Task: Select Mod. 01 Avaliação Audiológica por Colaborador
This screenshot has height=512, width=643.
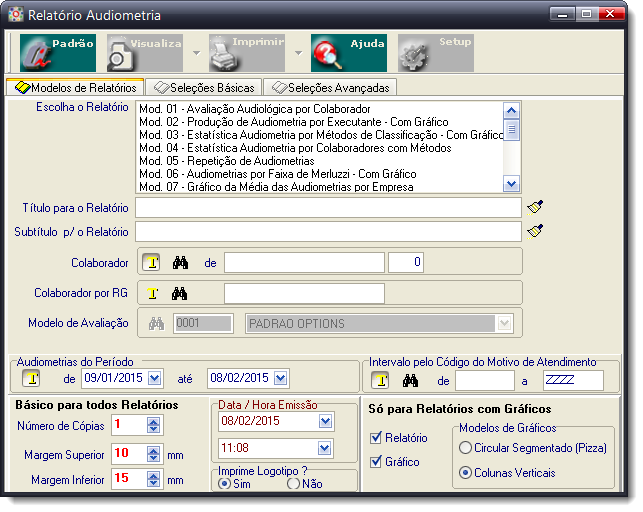Action: click(255, 109)
